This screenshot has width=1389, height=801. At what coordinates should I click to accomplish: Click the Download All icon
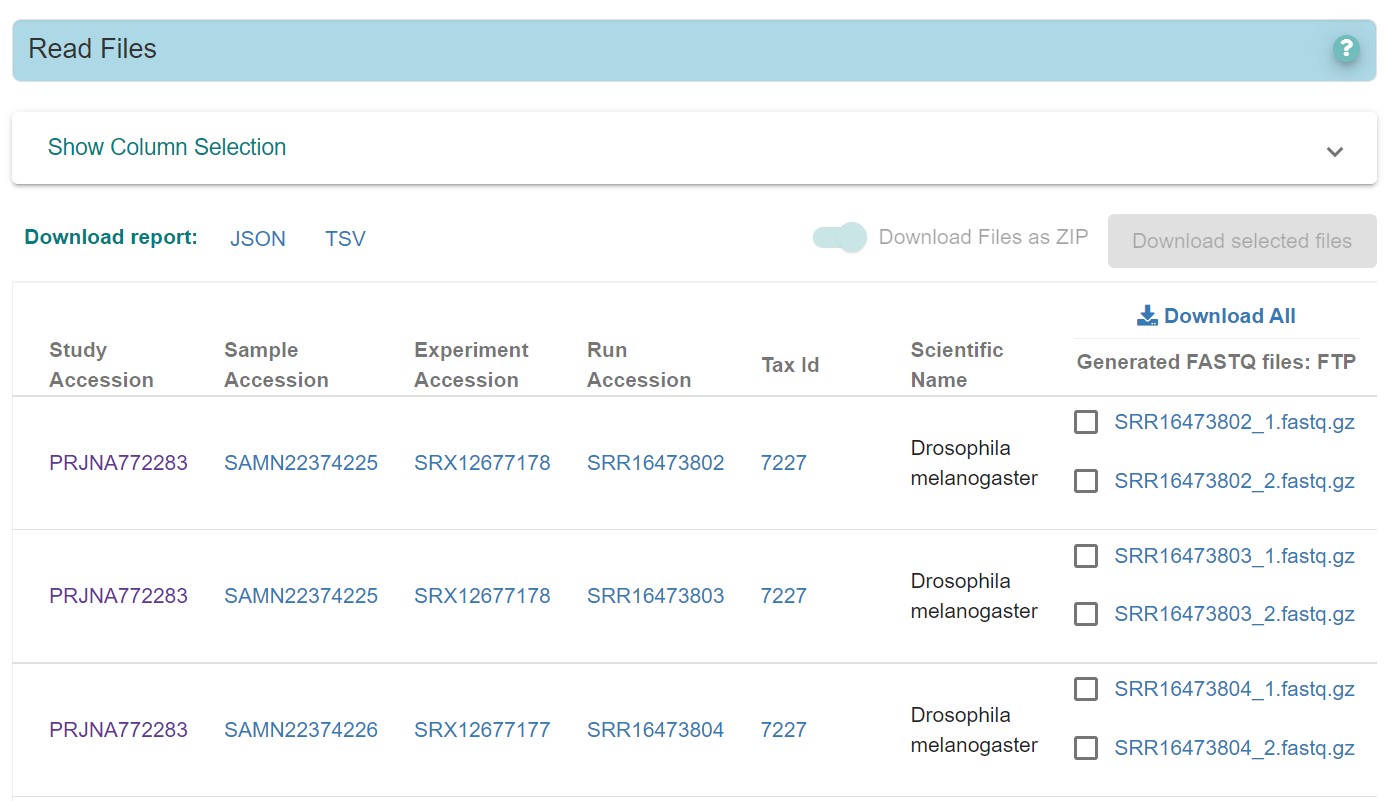point(1147,316)
